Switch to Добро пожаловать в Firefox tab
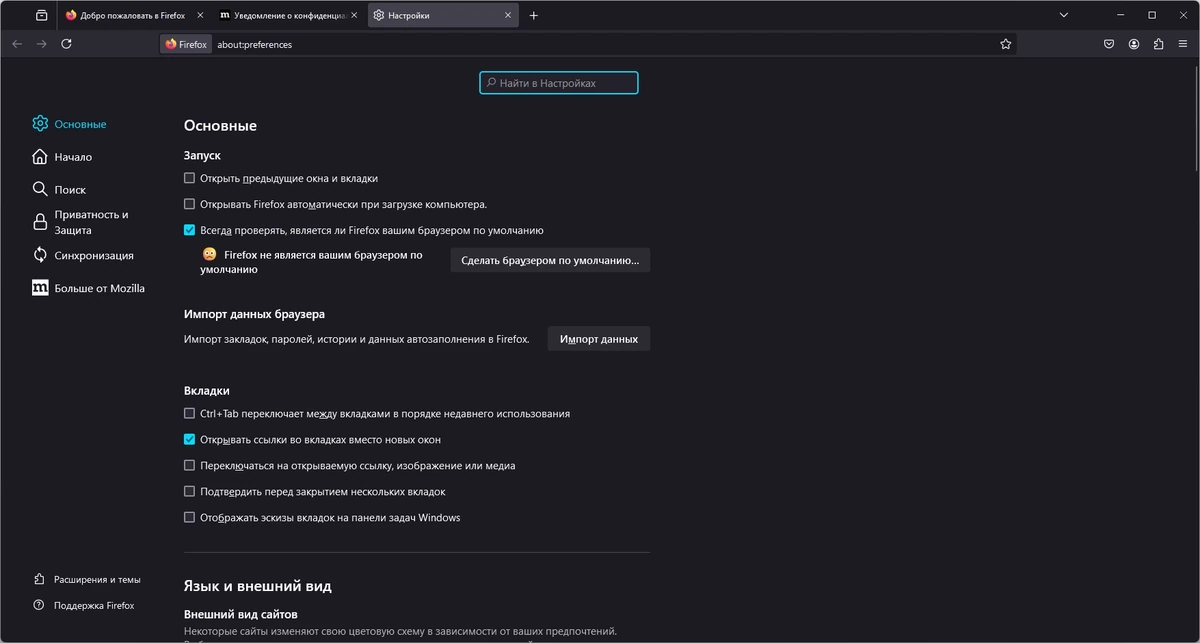Viewport: 1200px width, 643px height. coord(135,15)
